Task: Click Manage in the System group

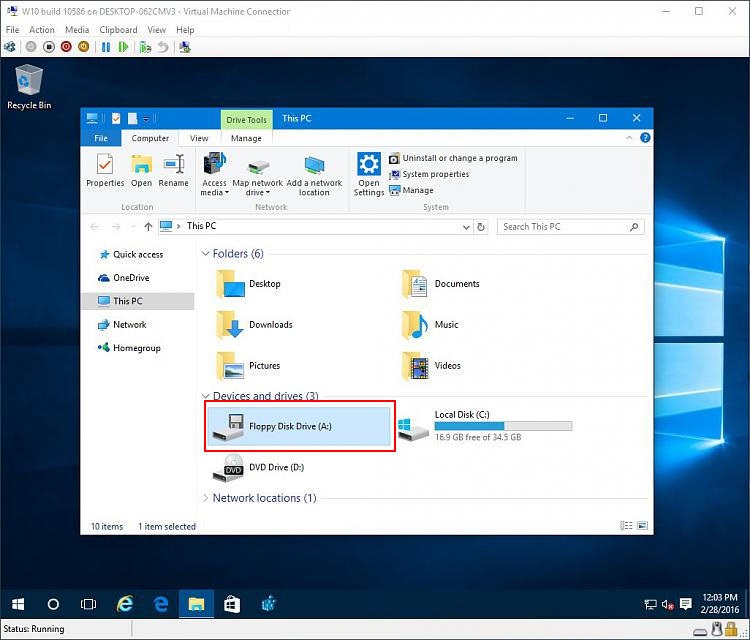Action: (x=411, y=190)
